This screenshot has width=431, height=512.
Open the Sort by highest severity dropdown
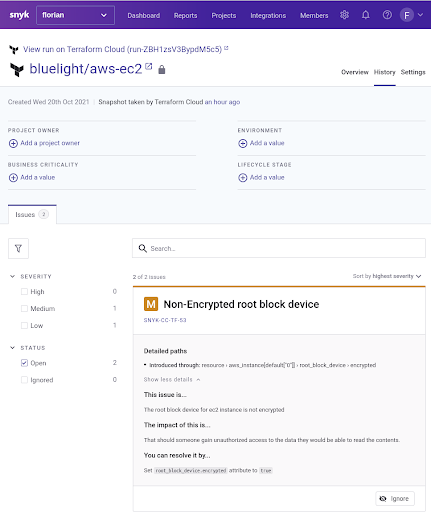coord(387,276)
